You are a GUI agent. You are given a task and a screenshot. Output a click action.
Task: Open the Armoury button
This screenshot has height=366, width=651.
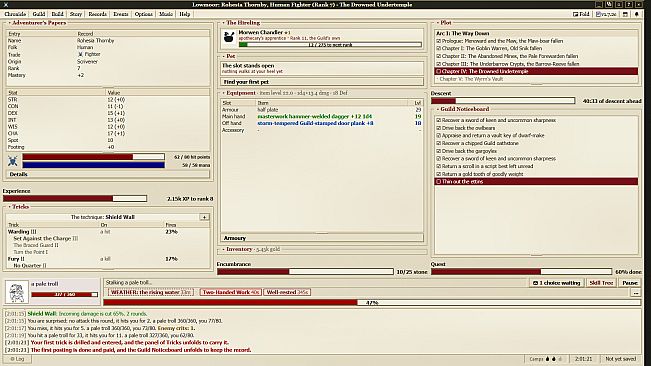coord(322,238)
